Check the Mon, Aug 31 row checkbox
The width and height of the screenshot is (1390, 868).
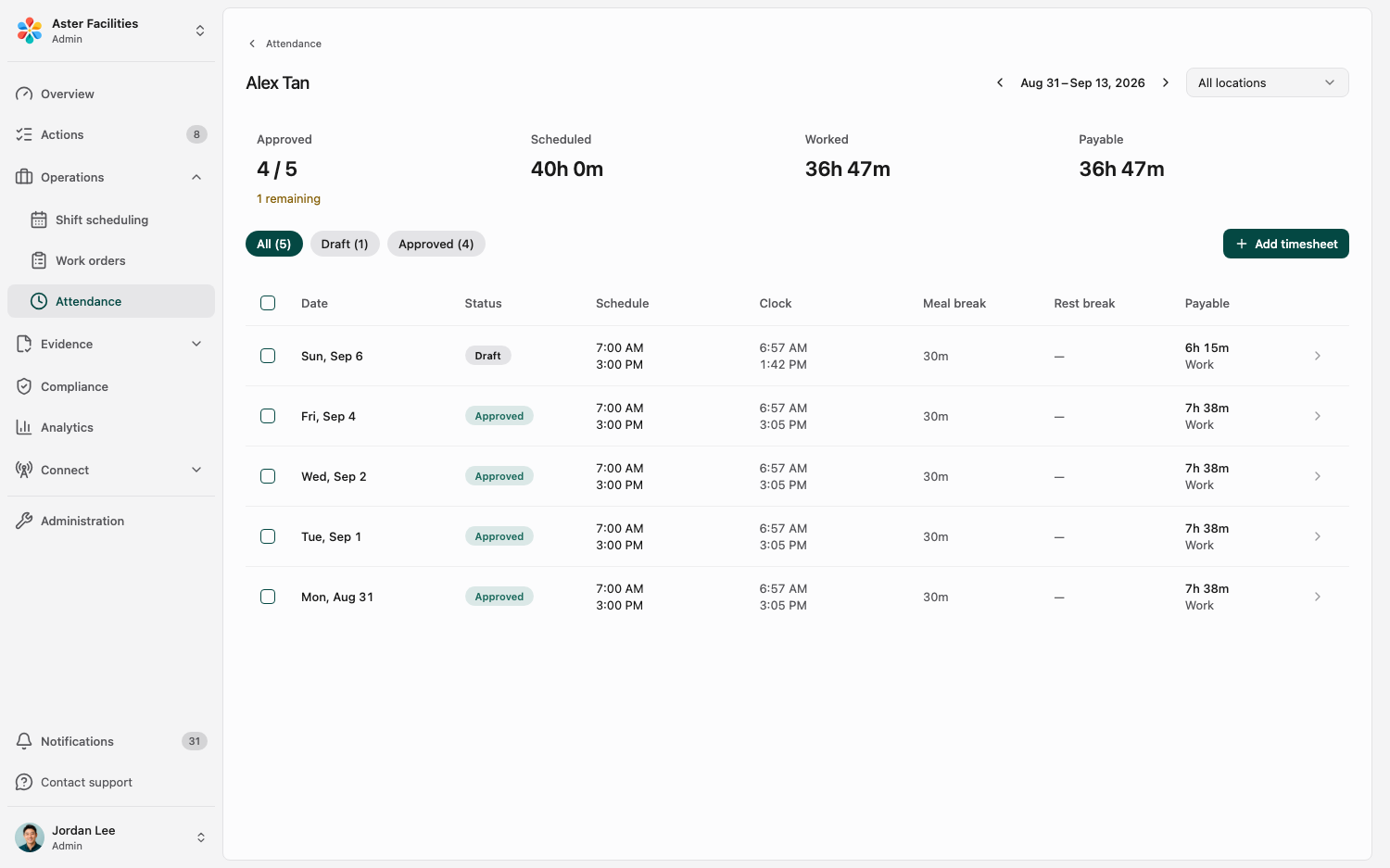[x=268, y=597]
